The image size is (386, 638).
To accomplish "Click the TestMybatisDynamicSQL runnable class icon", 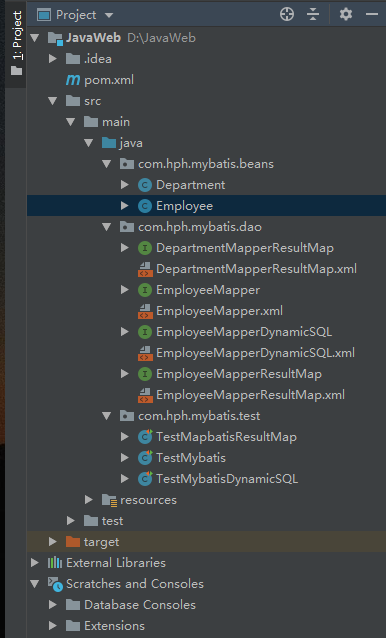I will click(x=145, y=479).
